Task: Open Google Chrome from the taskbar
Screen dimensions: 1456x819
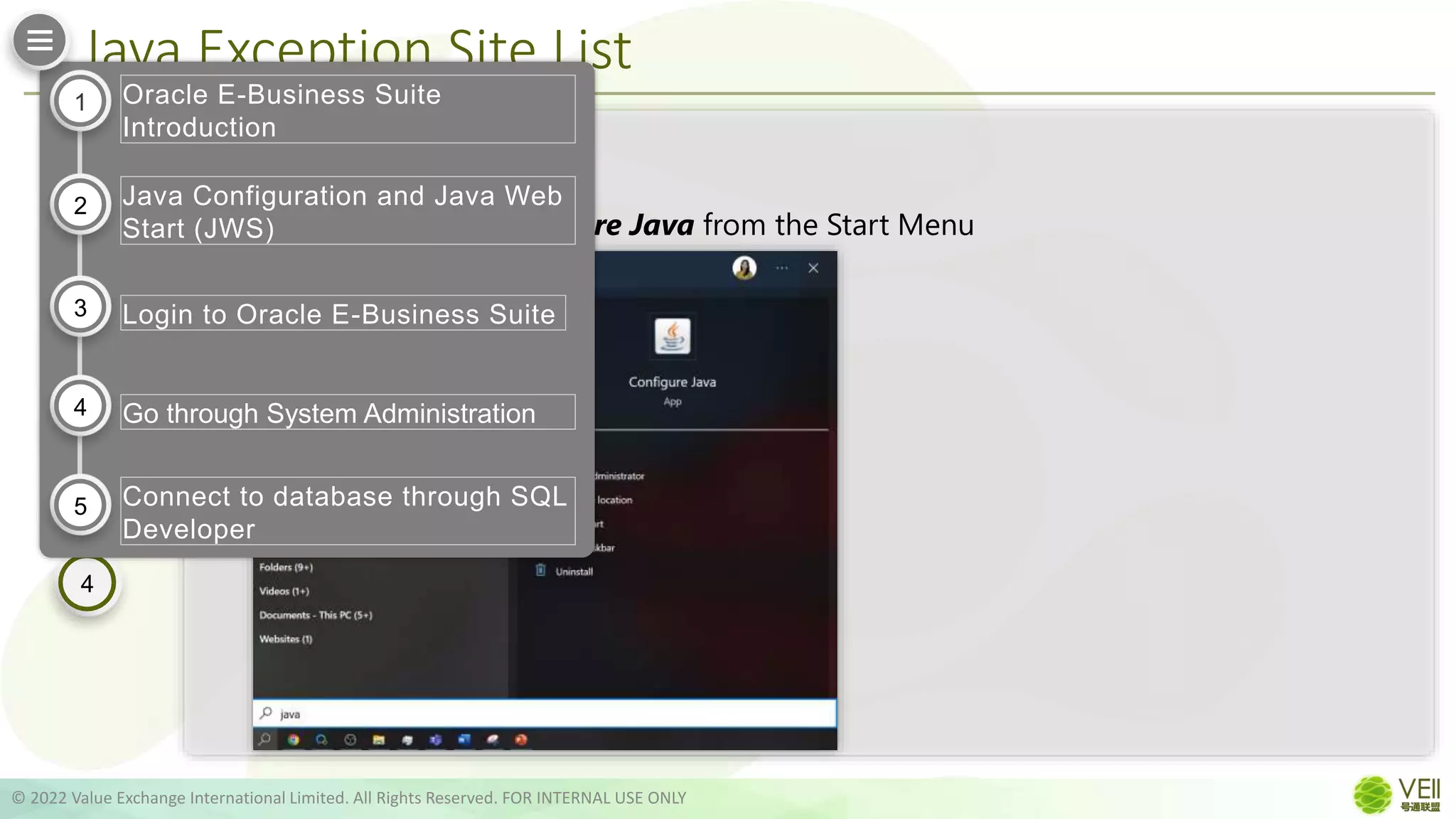Action: [293, 739]
